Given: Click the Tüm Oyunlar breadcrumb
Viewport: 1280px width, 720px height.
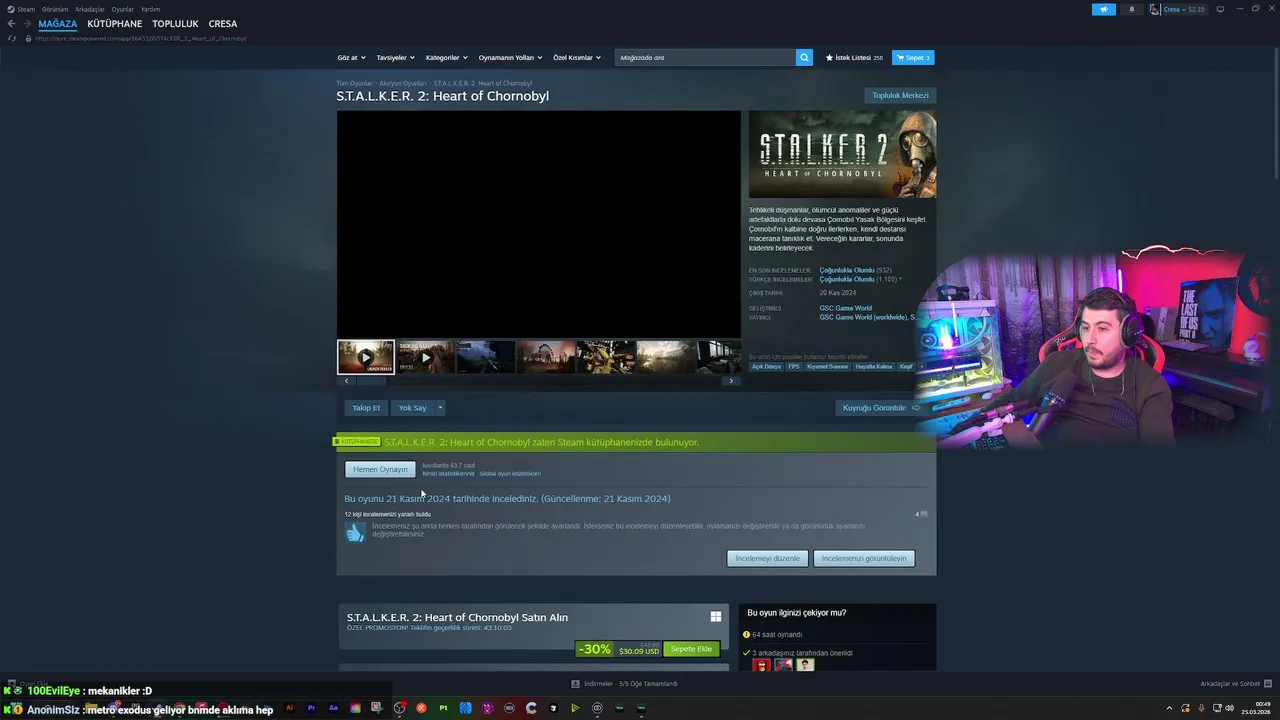Looking at the screenshot, I should pyautogui.click(x=354, y=83).
